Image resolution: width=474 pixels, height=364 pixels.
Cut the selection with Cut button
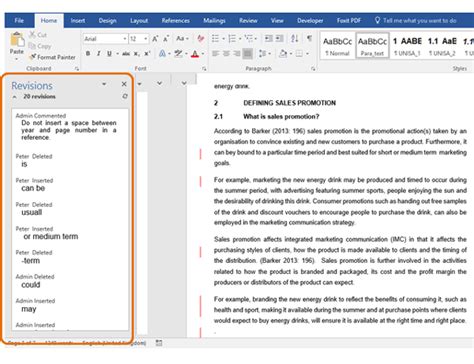click(x=38, y=35)
